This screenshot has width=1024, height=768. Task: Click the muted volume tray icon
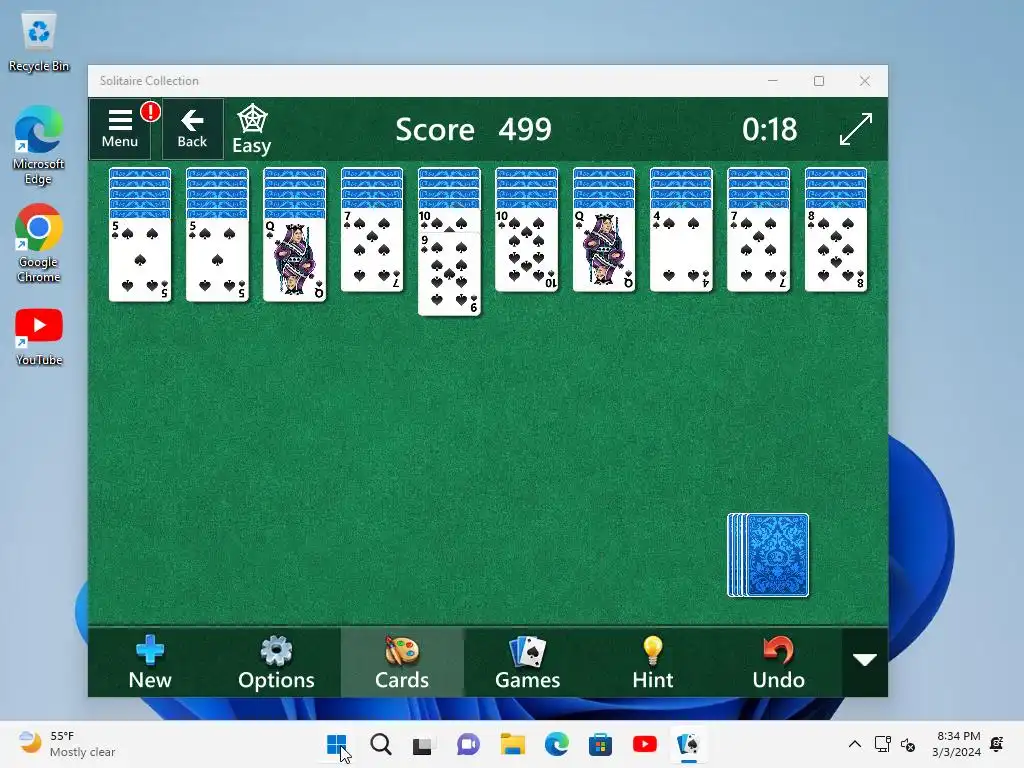[x=908, y=744]
